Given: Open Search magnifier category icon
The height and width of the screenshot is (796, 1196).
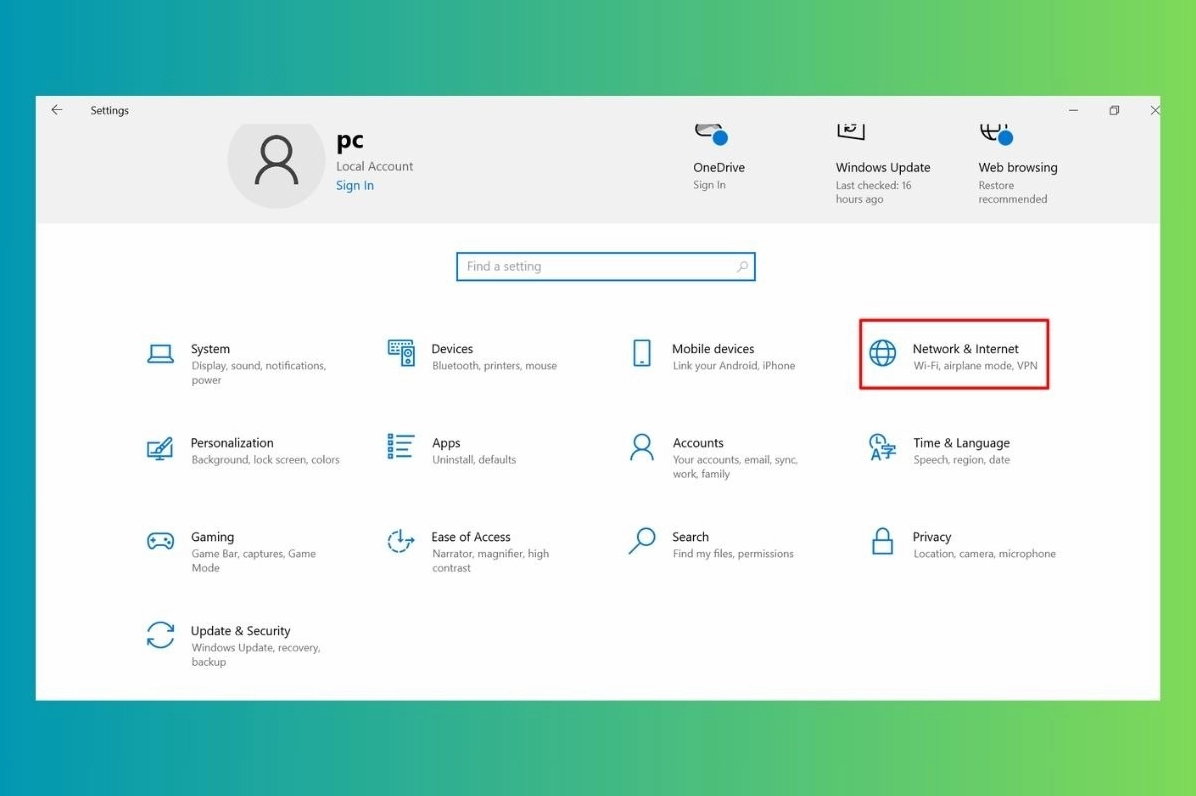Looking at the screenshot, I should pos(642,541).
